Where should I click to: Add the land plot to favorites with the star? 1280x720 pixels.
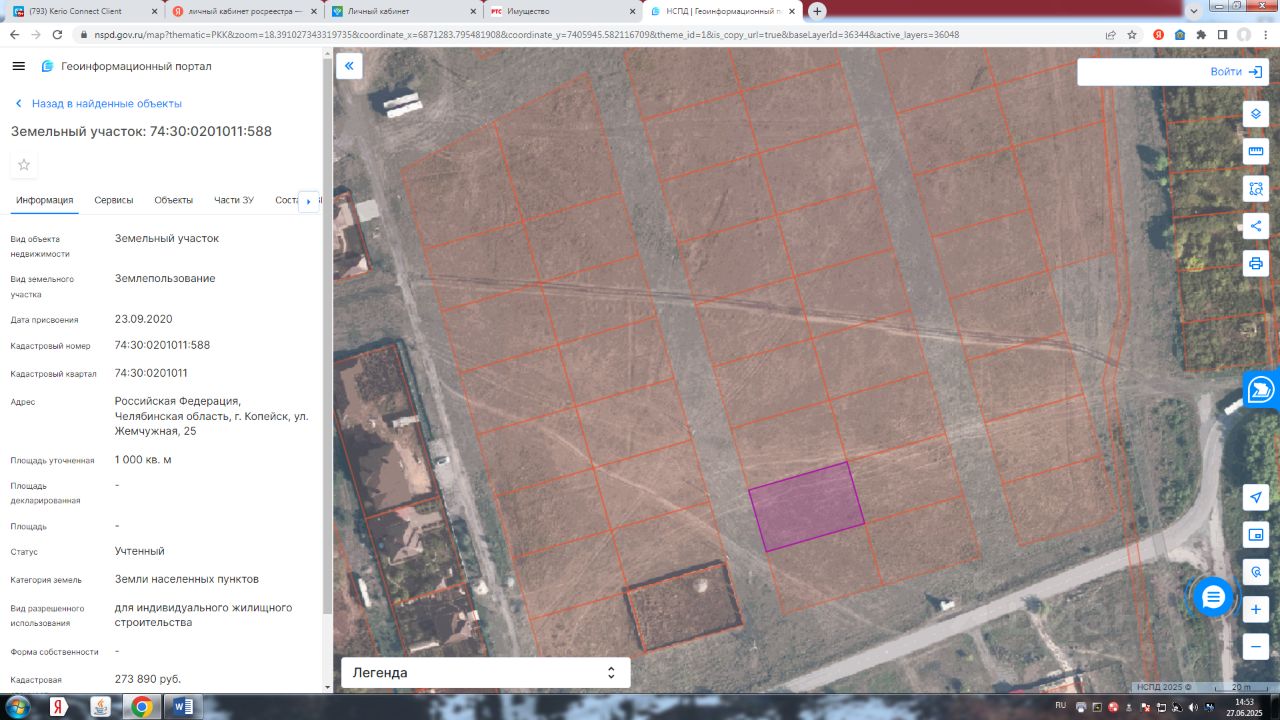coord(24,164)
